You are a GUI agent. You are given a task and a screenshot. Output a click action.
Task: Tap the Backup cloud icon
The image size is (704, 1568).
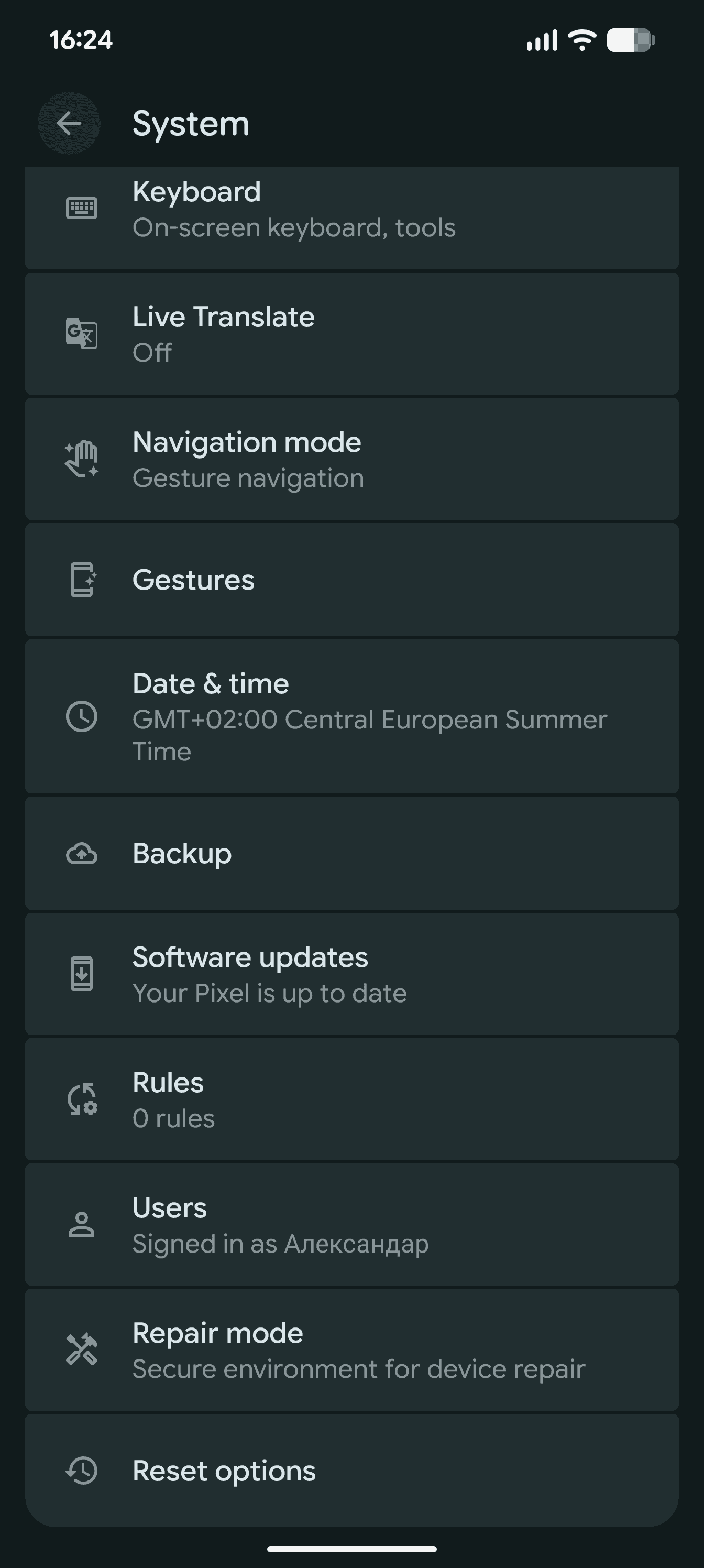coord(82,853)
